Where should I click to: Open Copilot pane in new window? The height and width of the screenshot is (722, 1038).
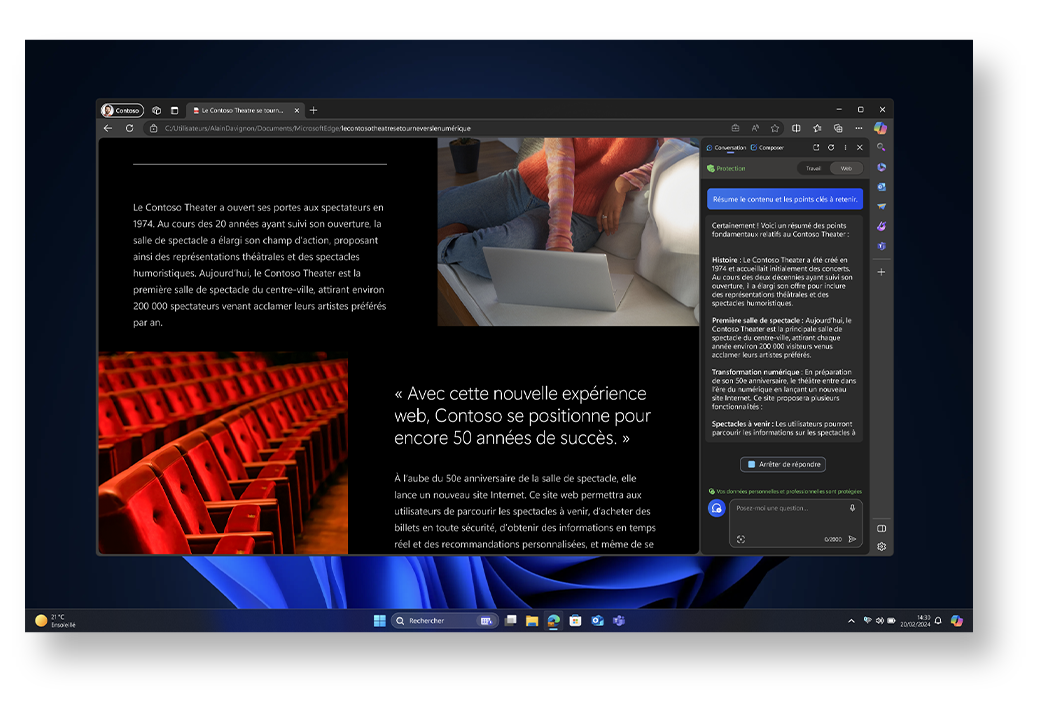tap(816, 148)
